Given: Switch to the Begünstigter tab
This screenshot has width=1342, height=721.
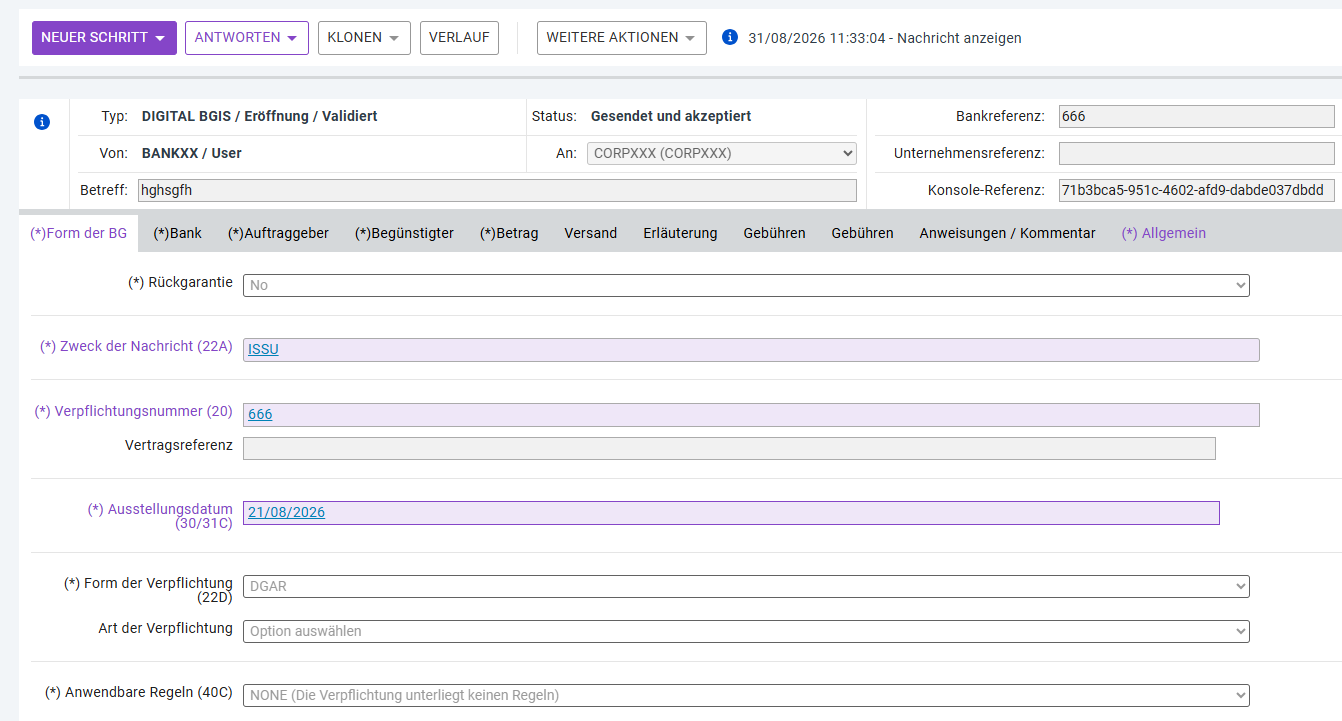Looking at the screenshot, I should pos(404,233).
